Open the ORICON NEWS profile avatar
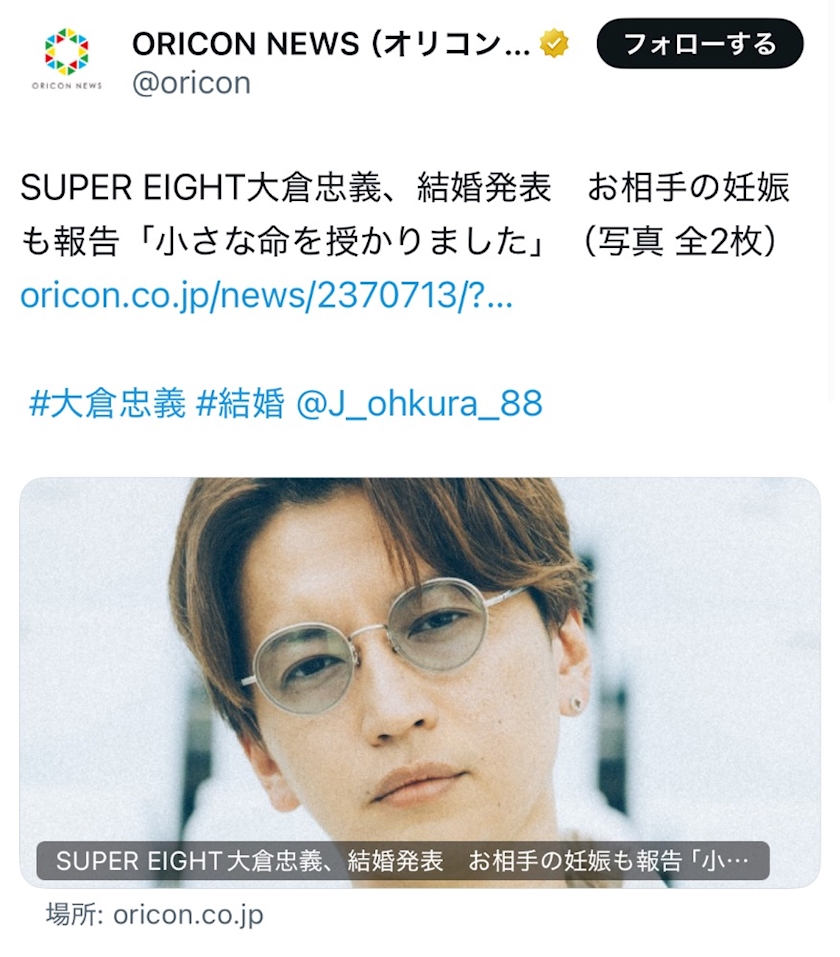Viewport: 840px width, 957px height. [67, 59]
